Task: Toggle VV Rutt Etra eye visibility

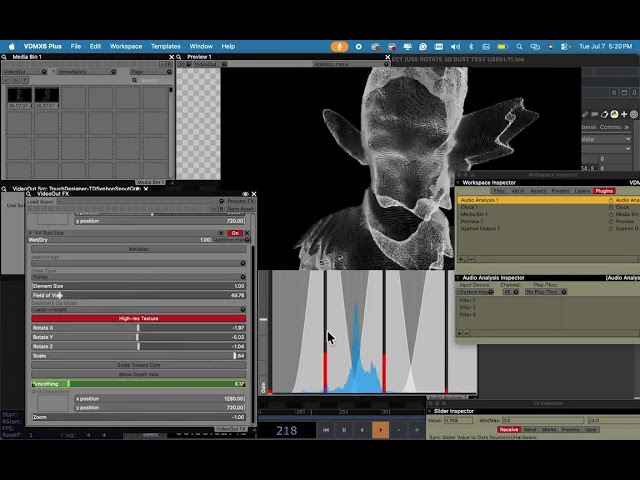Action: click(x=221, y=233)
